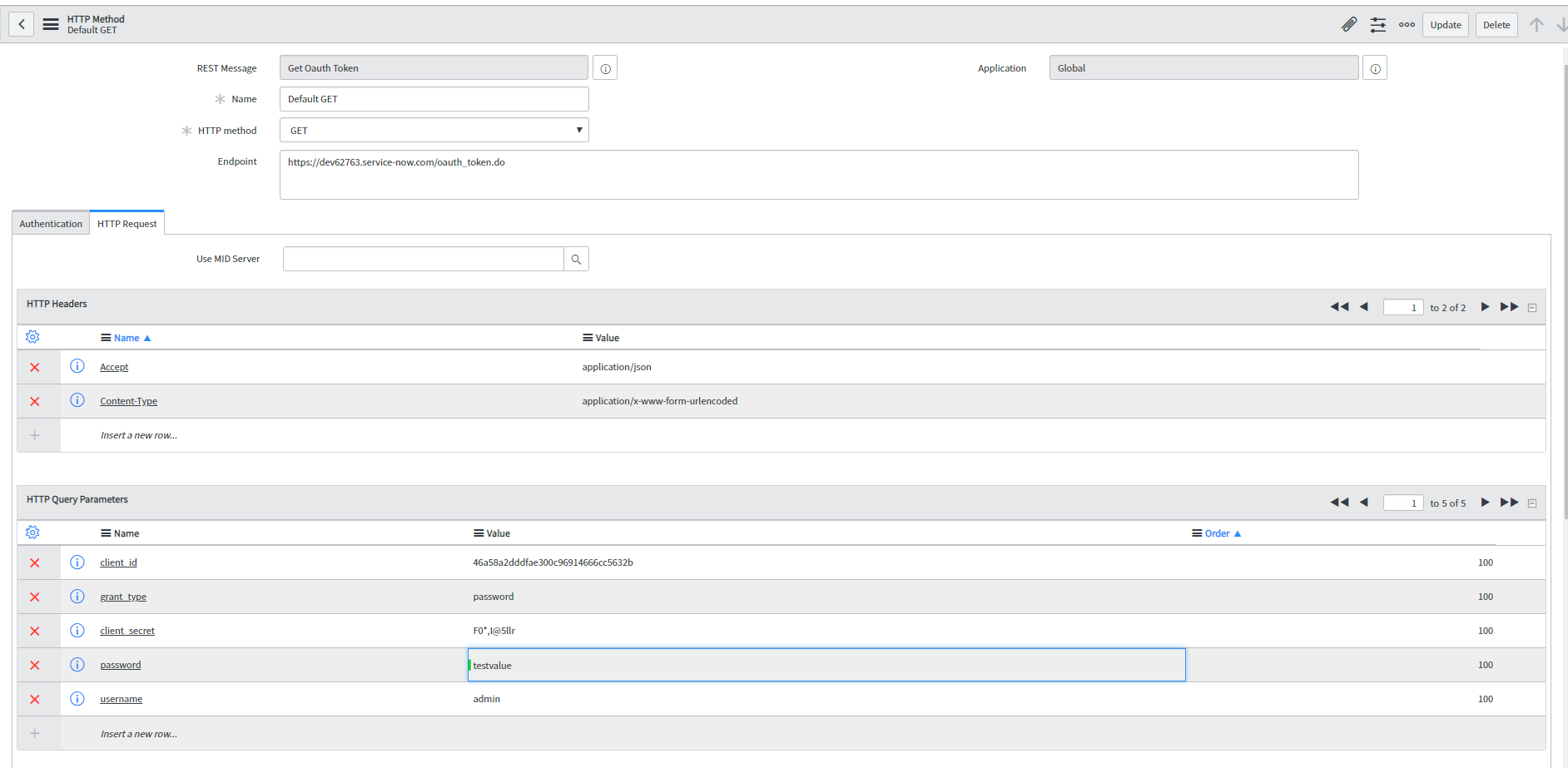Click the magnifier lookup for Use MID Server
The width and height of the screenshot is (1568, 768).
575,259
